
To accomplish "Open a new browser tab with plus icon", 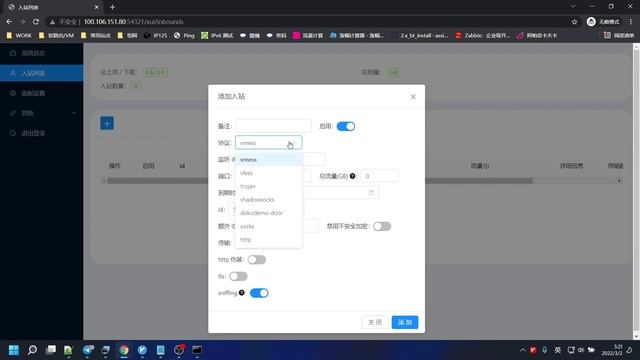I will click(x=112, y=7).
